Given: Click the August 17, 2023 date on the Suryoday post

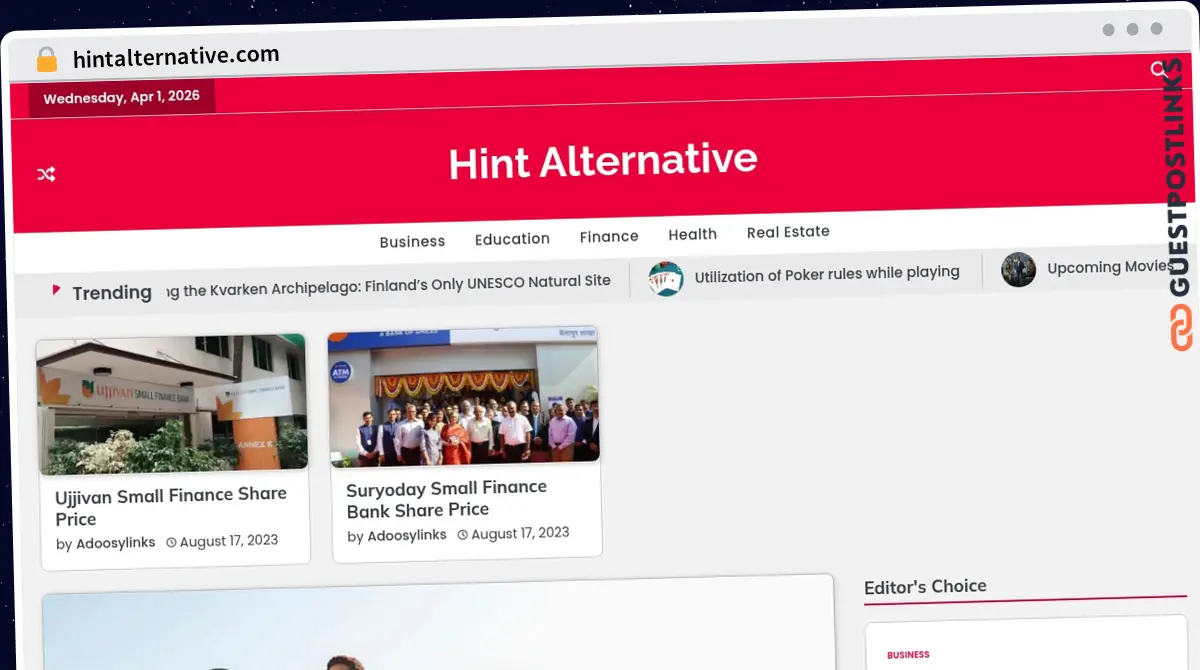Looking at the screenshot, I should point(520,533).
